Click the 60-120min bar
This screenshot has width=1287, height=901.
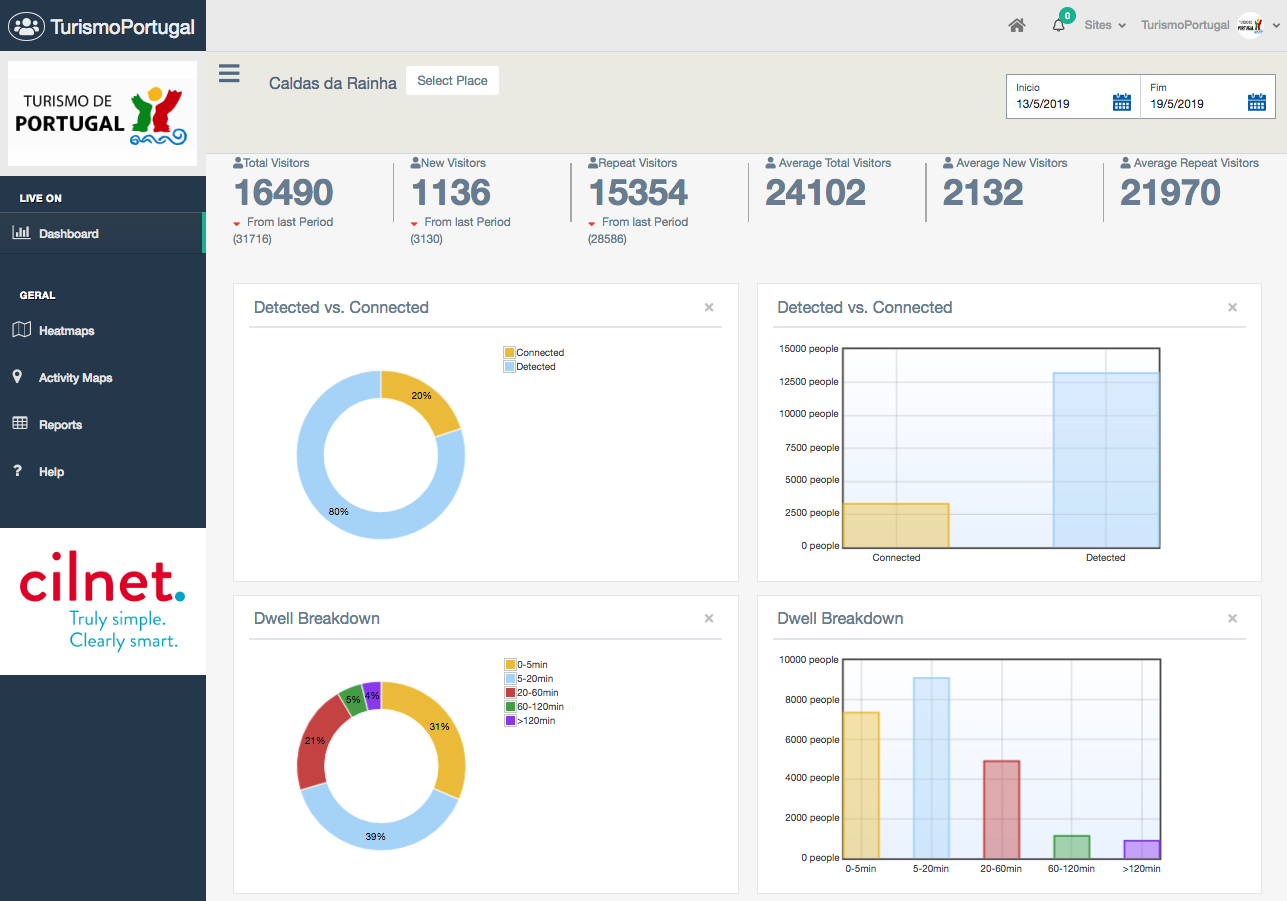(1071, 847)
